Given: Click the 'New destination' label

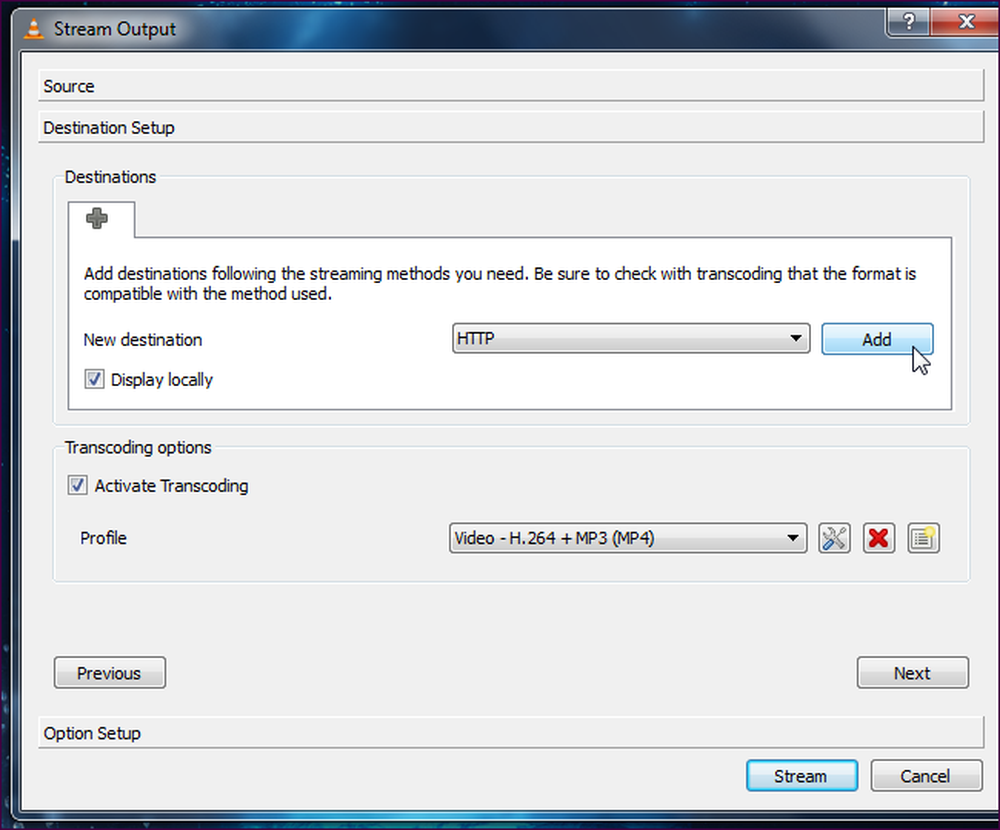Looking at the screenshot, I should click(x=143, y=340).
